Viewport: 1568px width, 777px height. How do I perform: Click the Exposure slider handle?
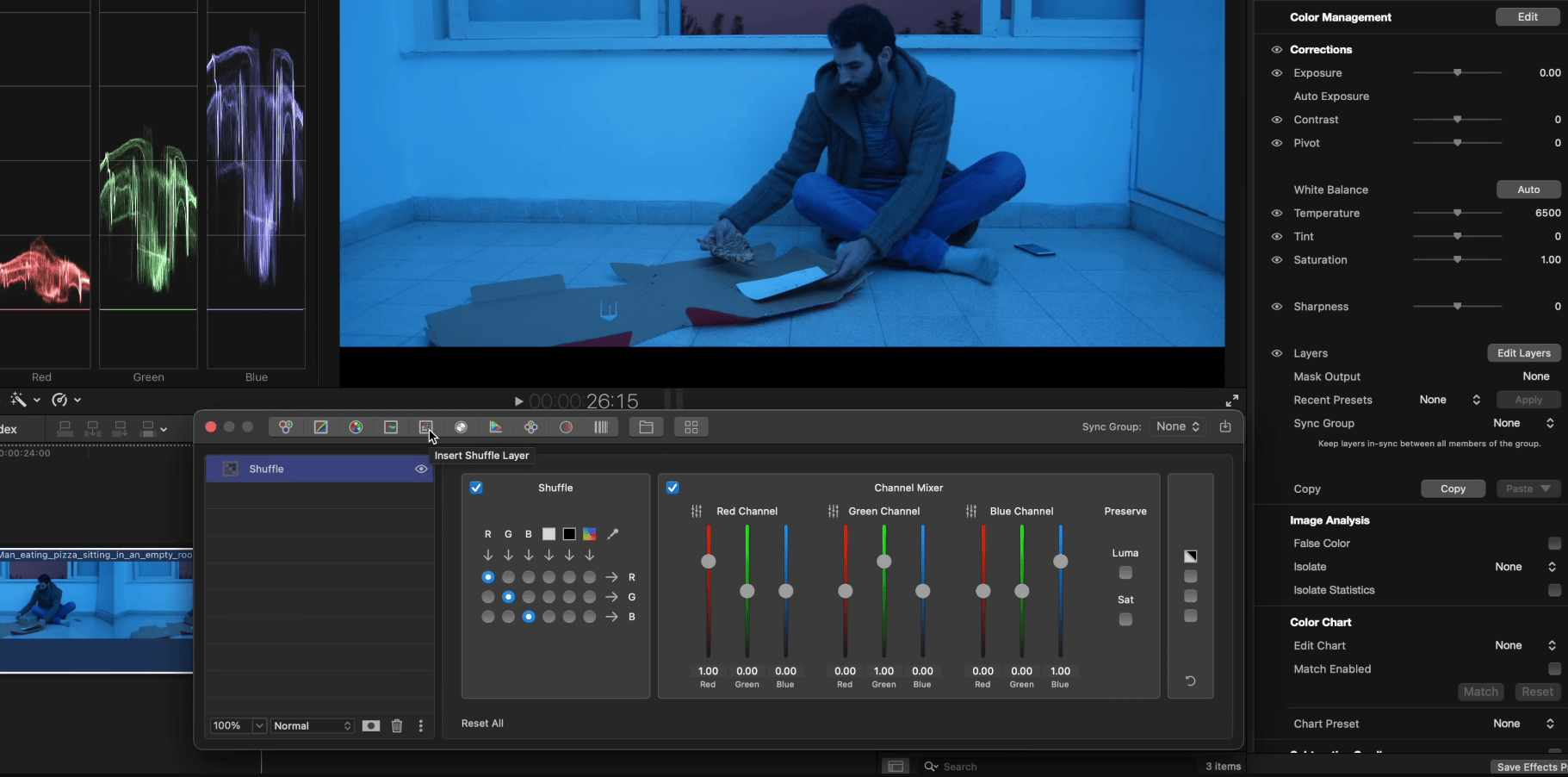pyautogui.click(x=1457, y=73)
